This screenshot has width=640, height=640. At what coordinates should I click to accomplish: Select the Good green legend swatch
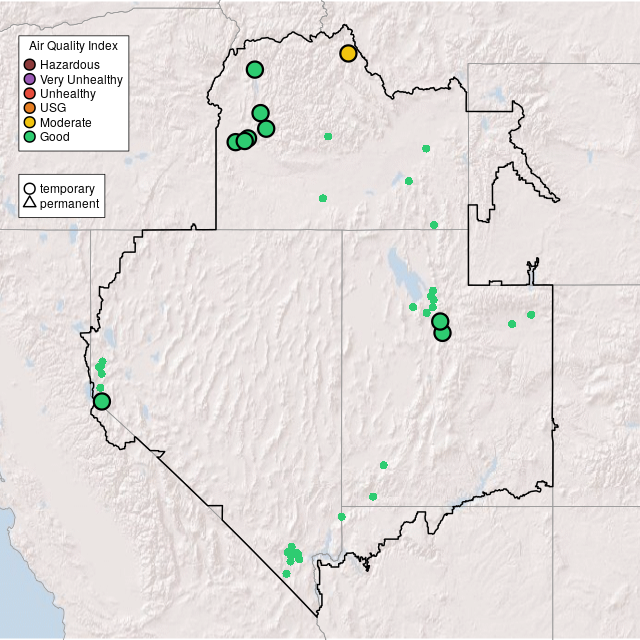(x=30, y=136)
